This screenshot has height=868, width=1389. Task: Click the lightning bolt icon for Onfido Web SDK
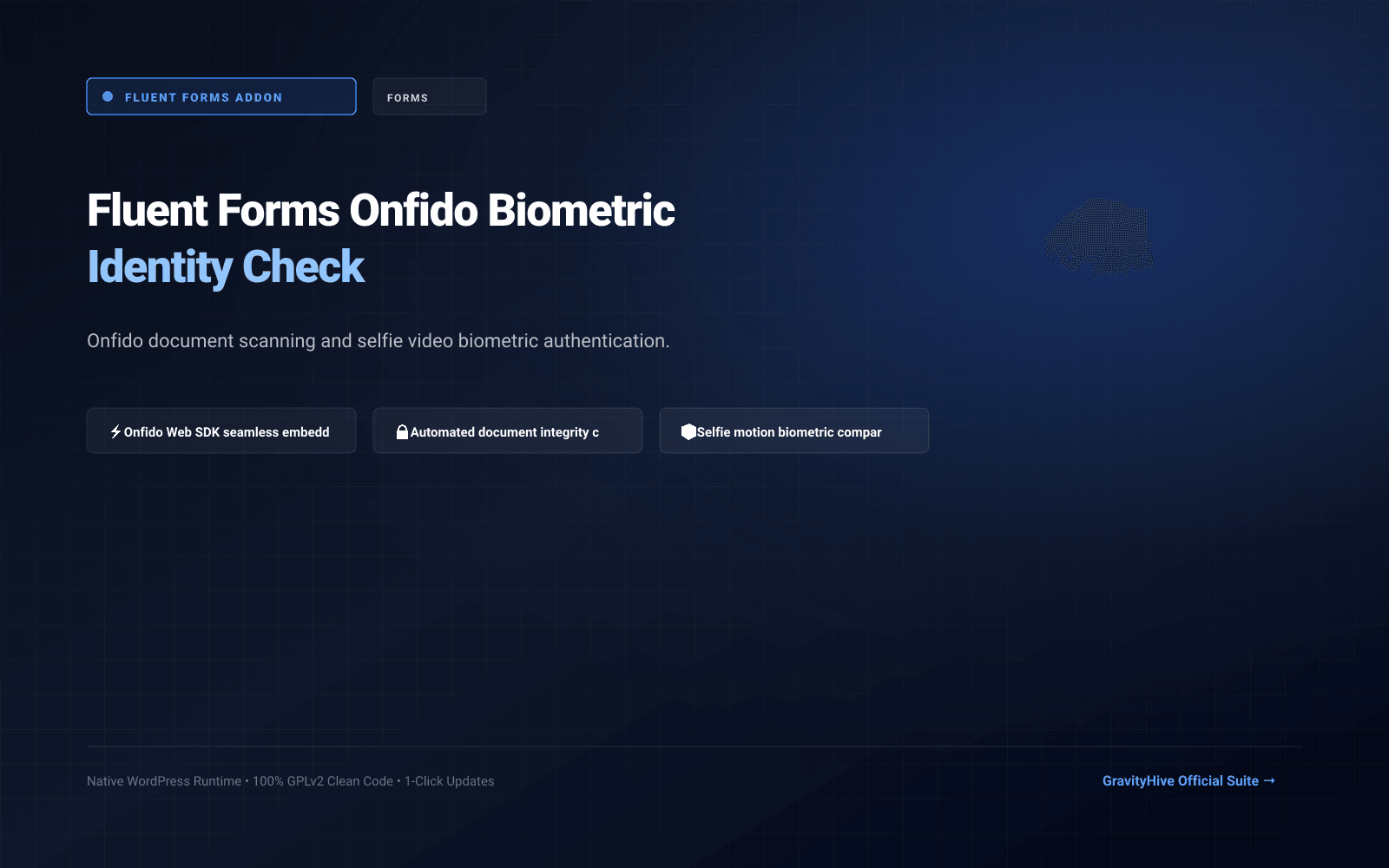pyautogui.click(x=115, y=431)
